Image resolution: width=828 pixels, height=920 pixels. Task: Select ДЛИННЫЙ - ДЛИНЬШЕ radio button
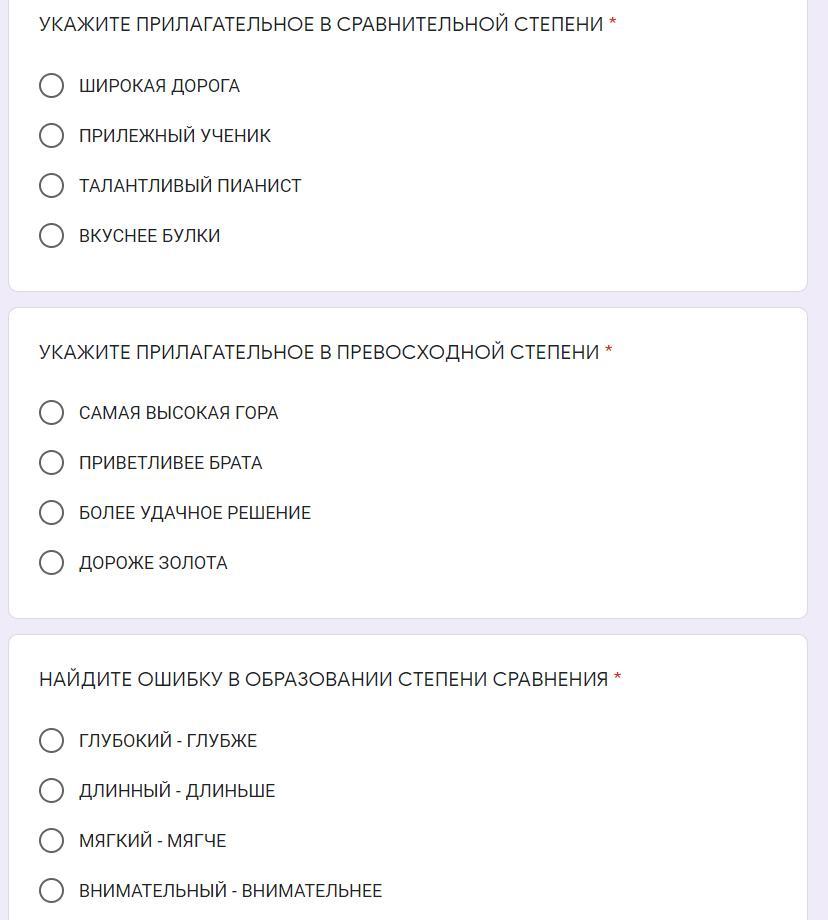coord(51,791)
